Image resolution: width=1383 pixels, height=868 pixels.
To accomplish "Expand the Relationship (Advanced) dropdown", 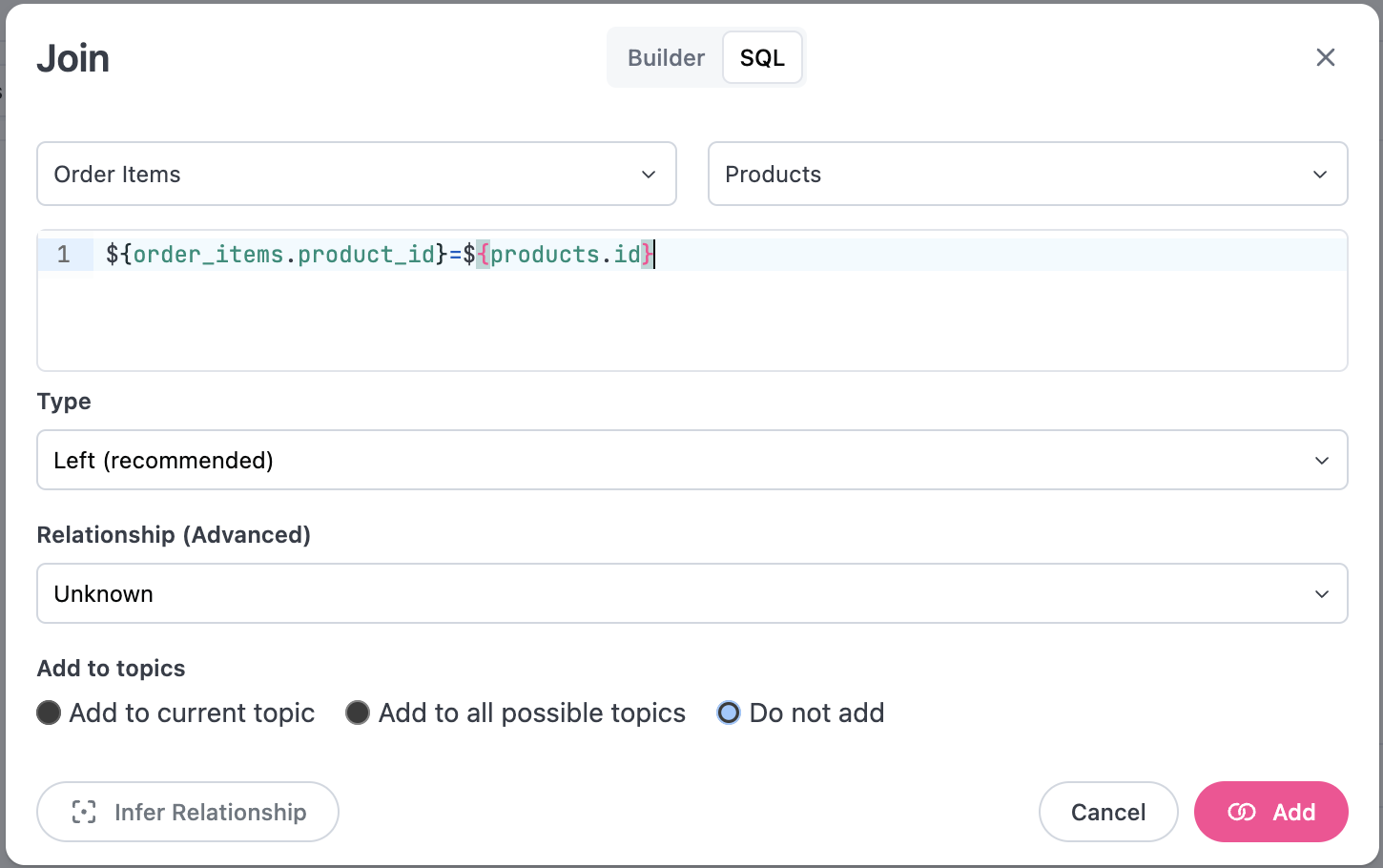I will (x=691, y=593).
